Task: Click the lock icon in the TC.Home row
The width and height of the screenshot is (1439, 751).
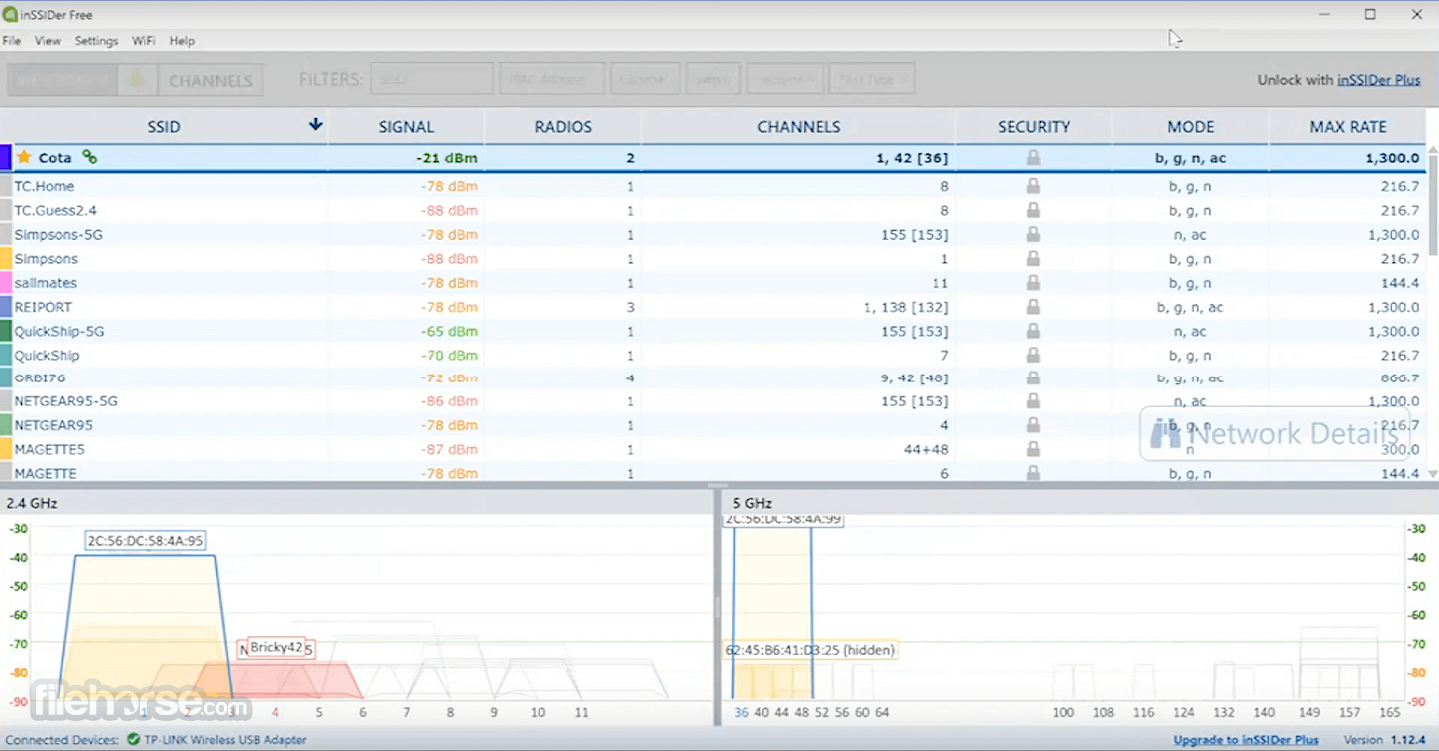Action: 1033,186
